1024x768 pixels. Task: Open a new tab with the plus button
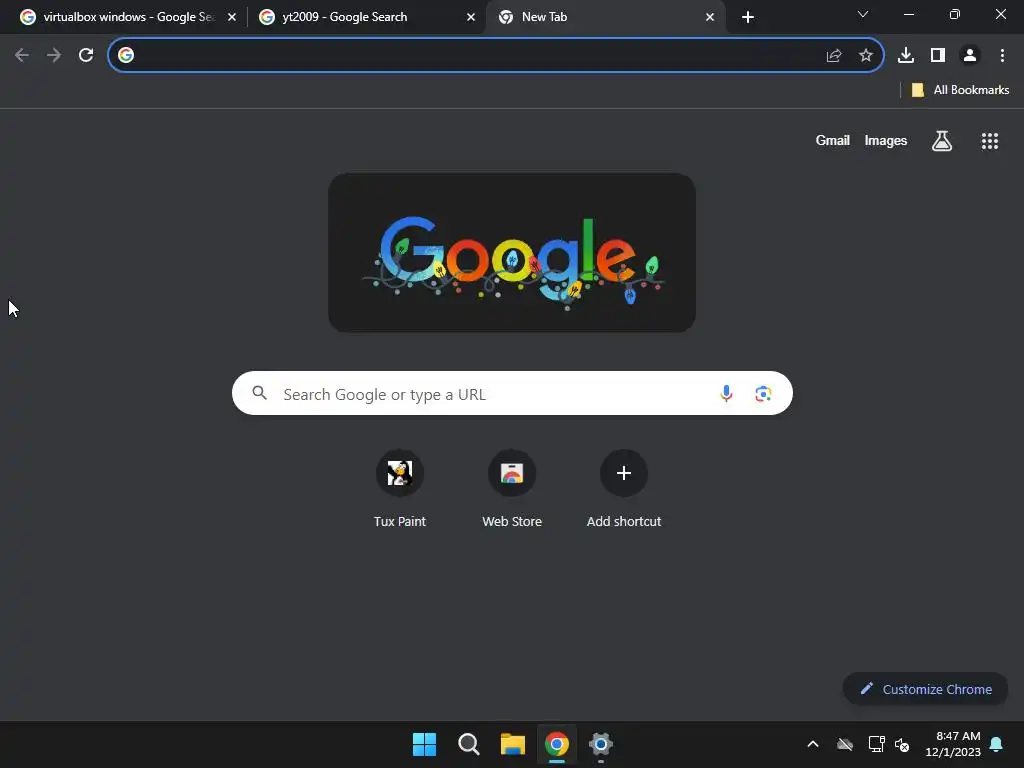[748, 17]
